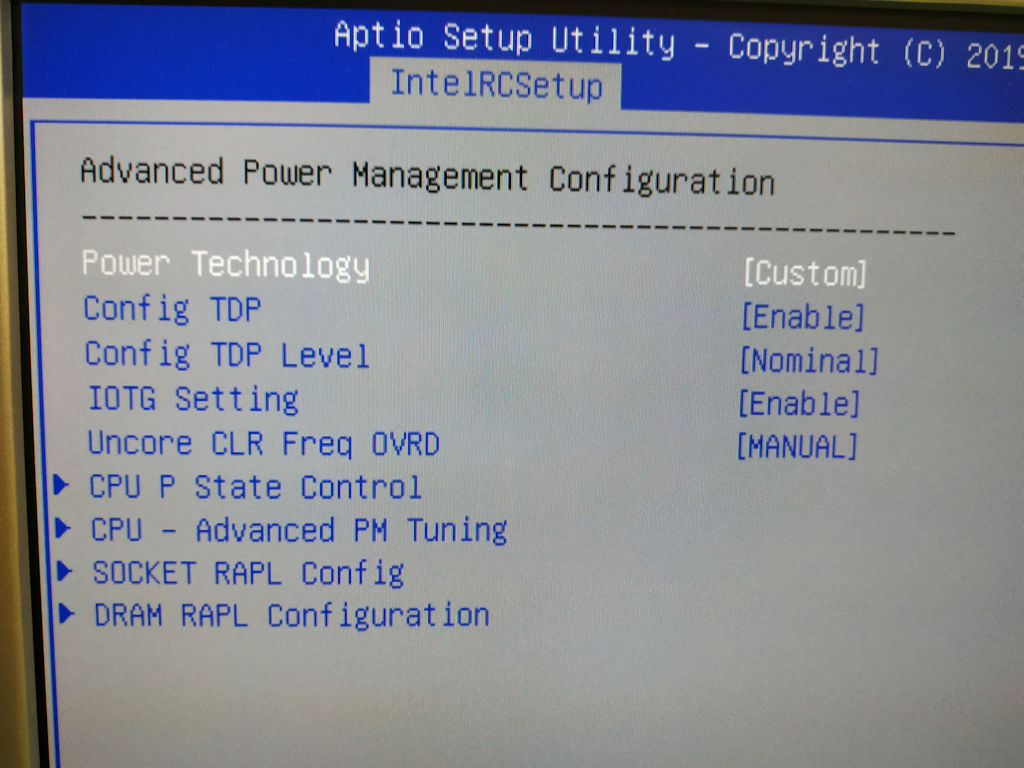1024x768 pixels.
Task: Change the Config TDP [Enable] value
Action: pos(803,317)
